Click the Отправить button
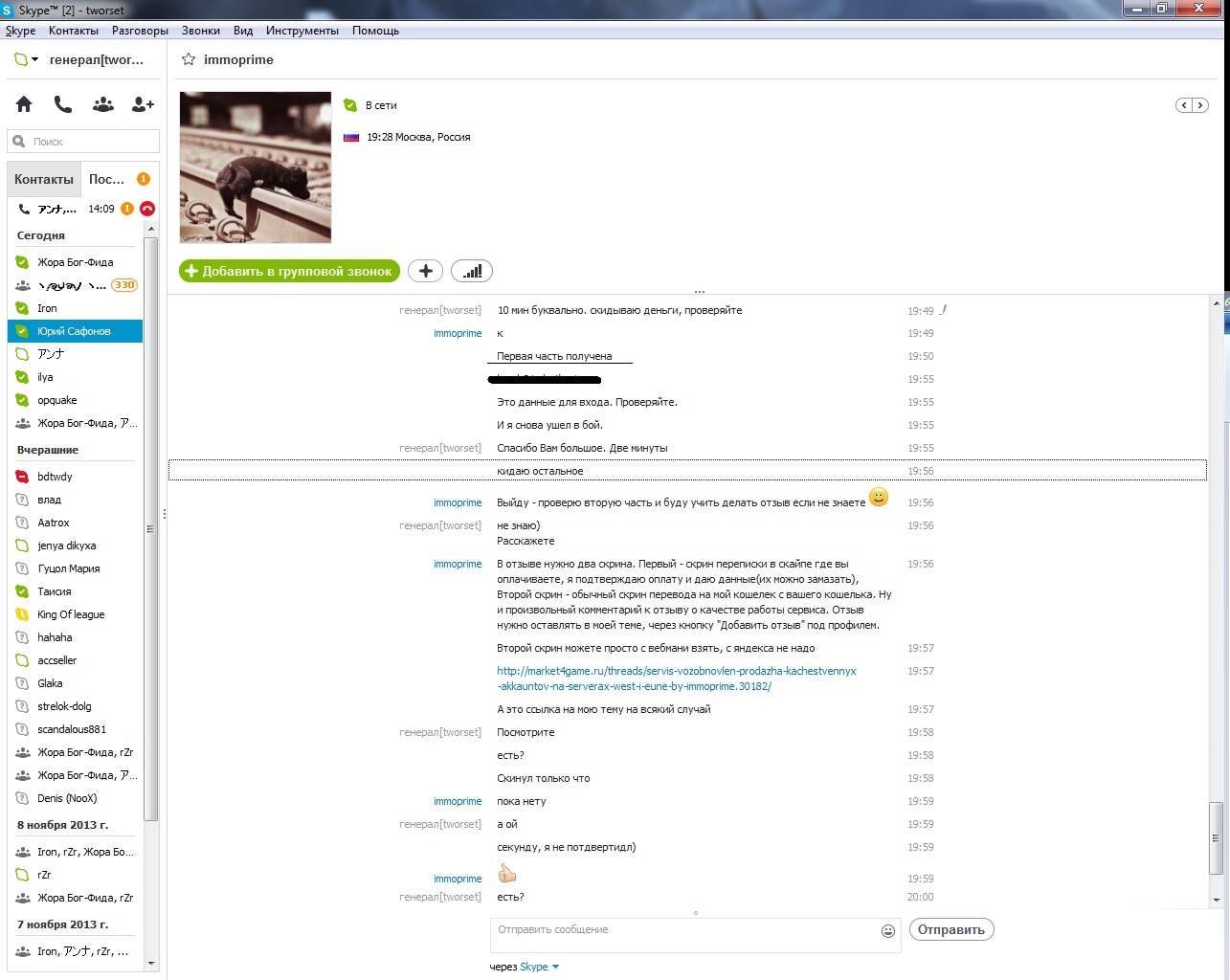The image size is (1230, 980). pyautogui.click(x=951, y=929)
